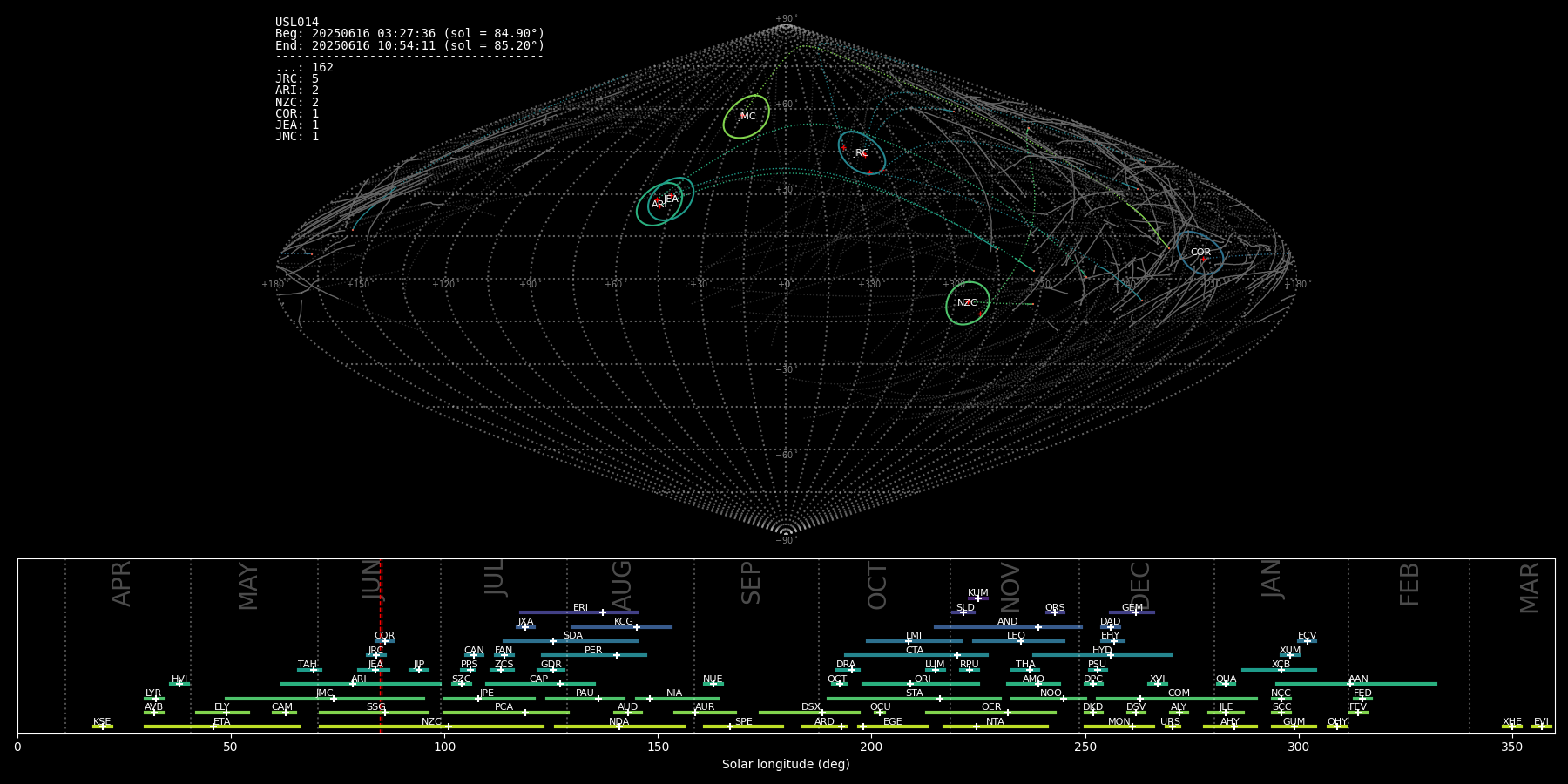The width and height of the screenshot is (1568, 784).
Task: Click the +180° label at map left edge
Action: coord(274,284)
